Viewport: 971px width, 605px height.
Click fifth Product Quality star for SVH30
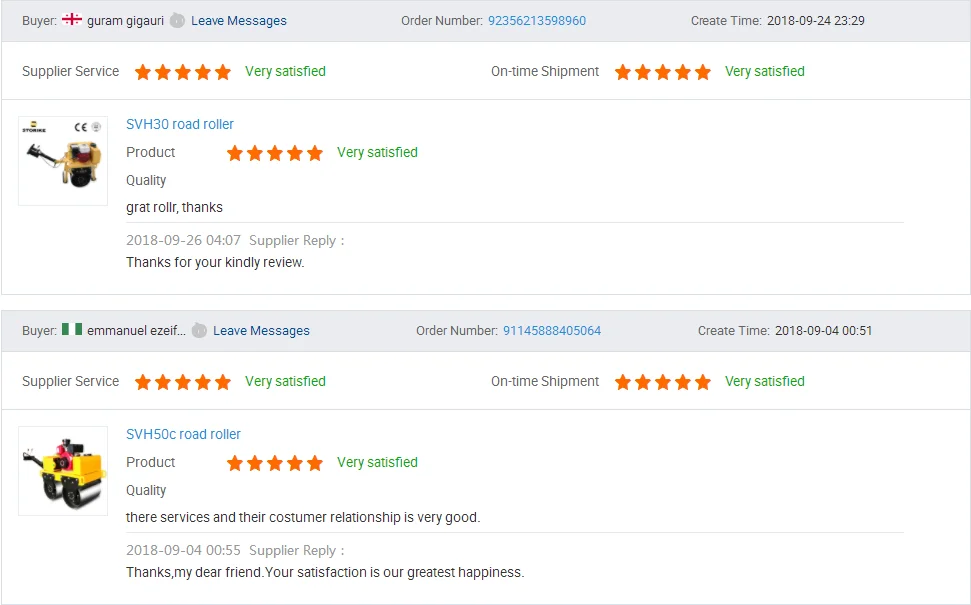click(x=315, y=153)
